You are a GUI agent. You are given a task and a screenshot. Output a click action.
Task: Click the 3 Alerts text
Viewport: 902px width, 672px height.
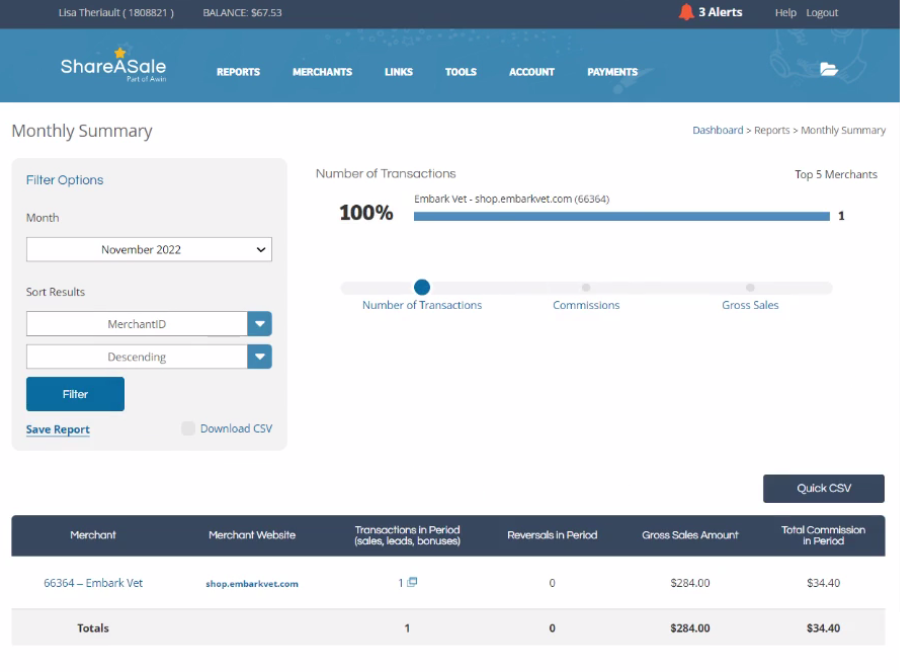click(x=720, y=12)
